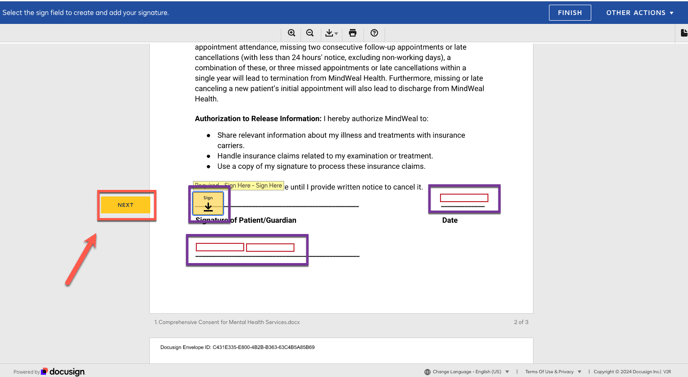Image resolution: width=688 pixels, height=377 pixels.
Task: Click the first name field below signature
Action: (x=220, y=247)
